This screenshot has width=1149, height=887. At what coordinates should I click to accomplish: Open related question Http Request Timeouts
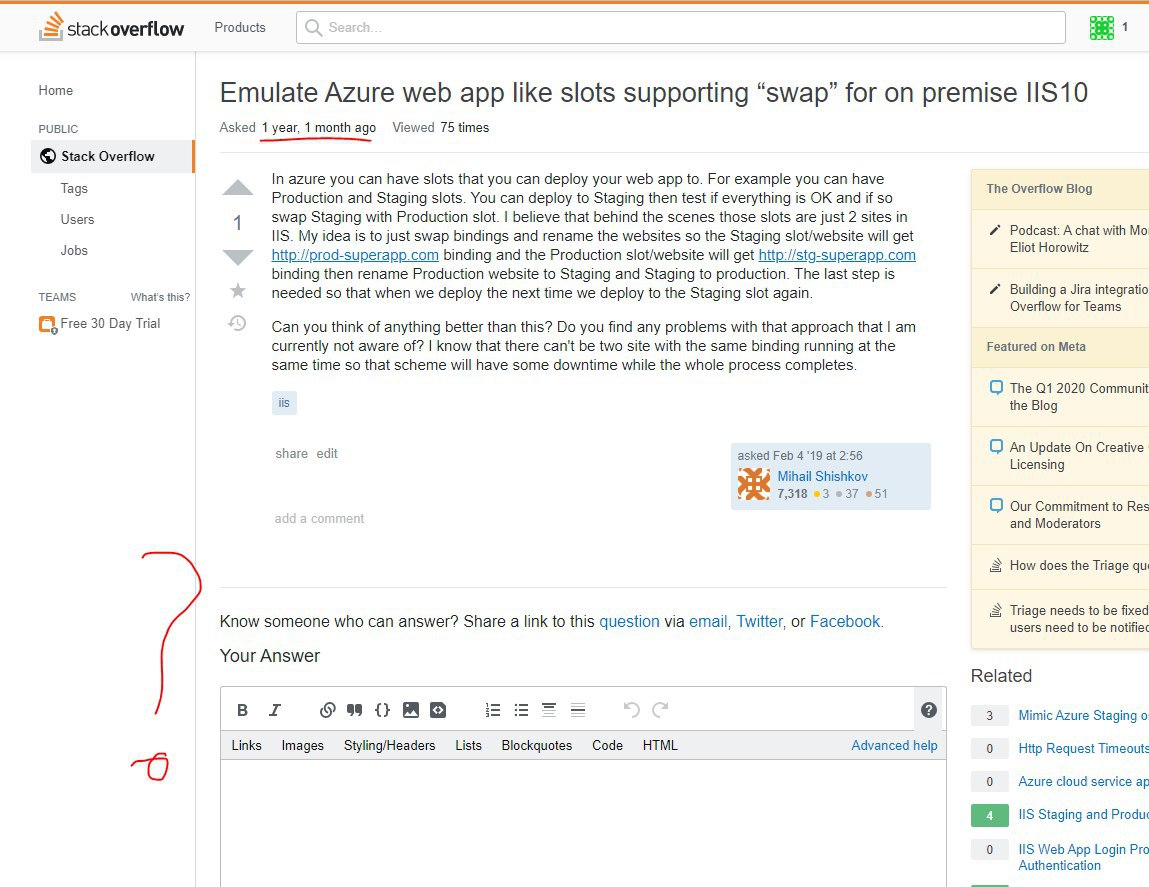point(1083,748)
